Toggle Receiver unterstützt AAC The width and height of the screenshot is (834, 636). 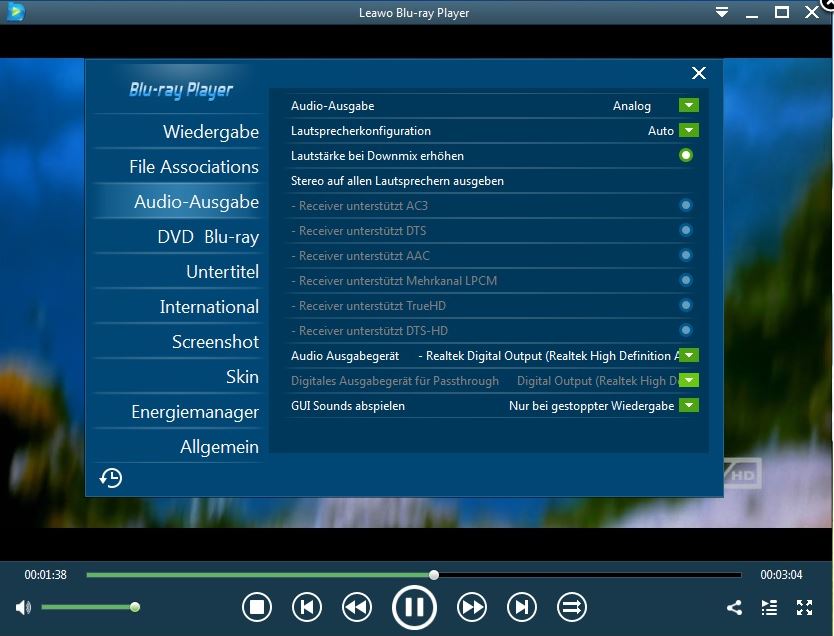(x=686, y=255)
